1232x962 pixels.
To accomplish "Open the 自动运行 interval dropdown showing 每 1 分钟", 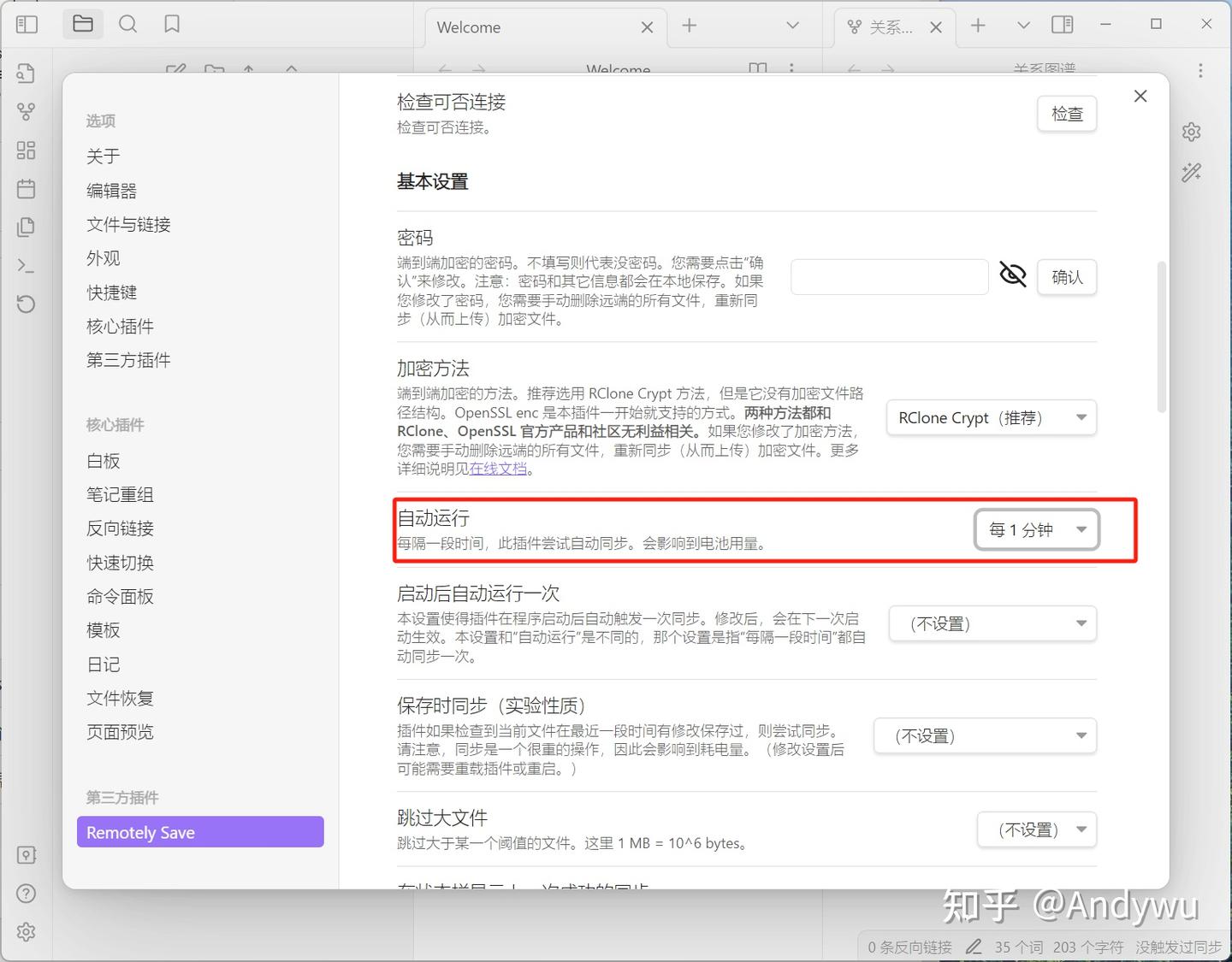I will tap(1036, 529).
